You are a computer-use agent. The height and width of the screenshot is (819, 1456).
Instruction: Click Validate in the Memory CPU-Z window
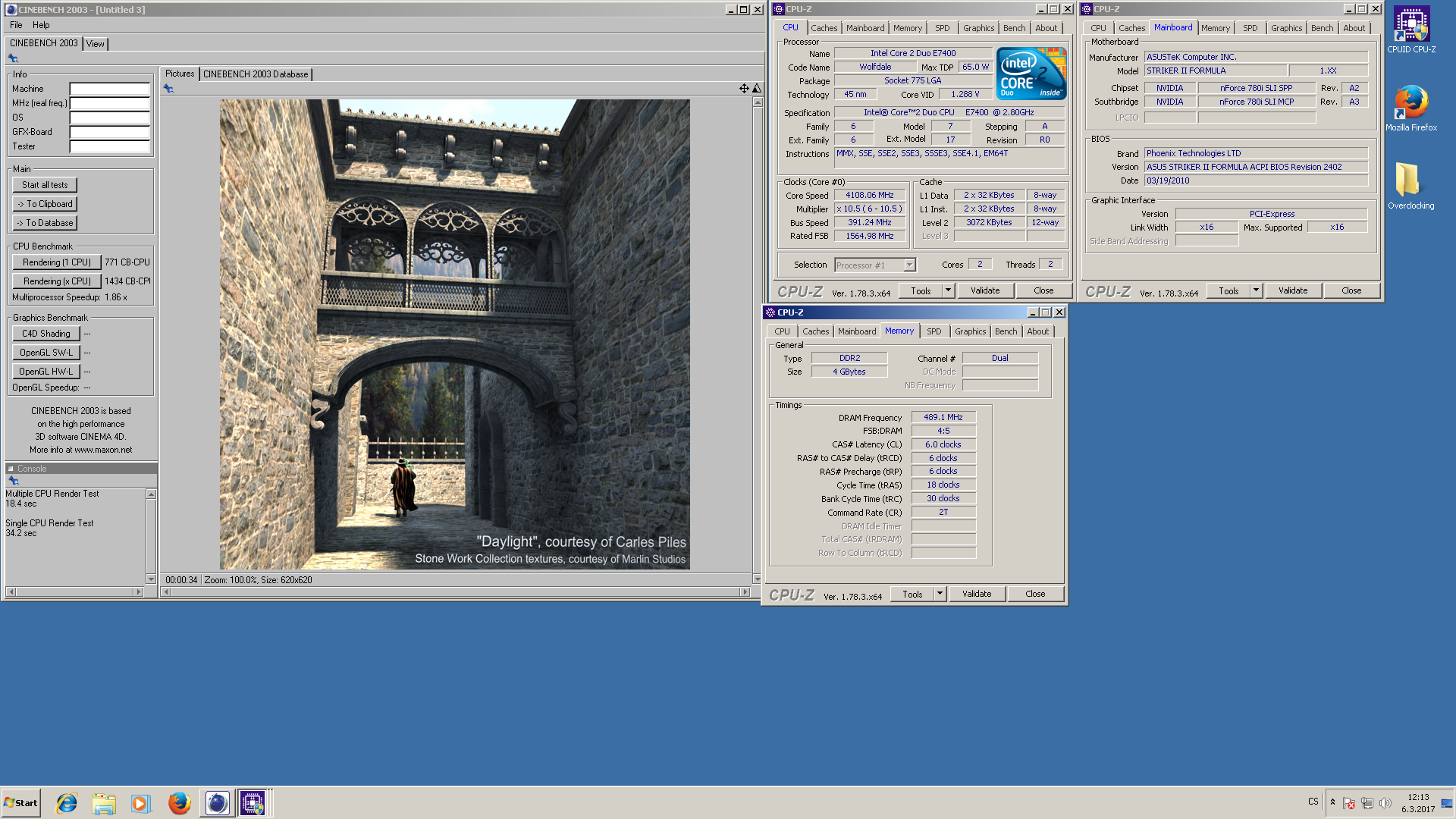tap(977, 594)
